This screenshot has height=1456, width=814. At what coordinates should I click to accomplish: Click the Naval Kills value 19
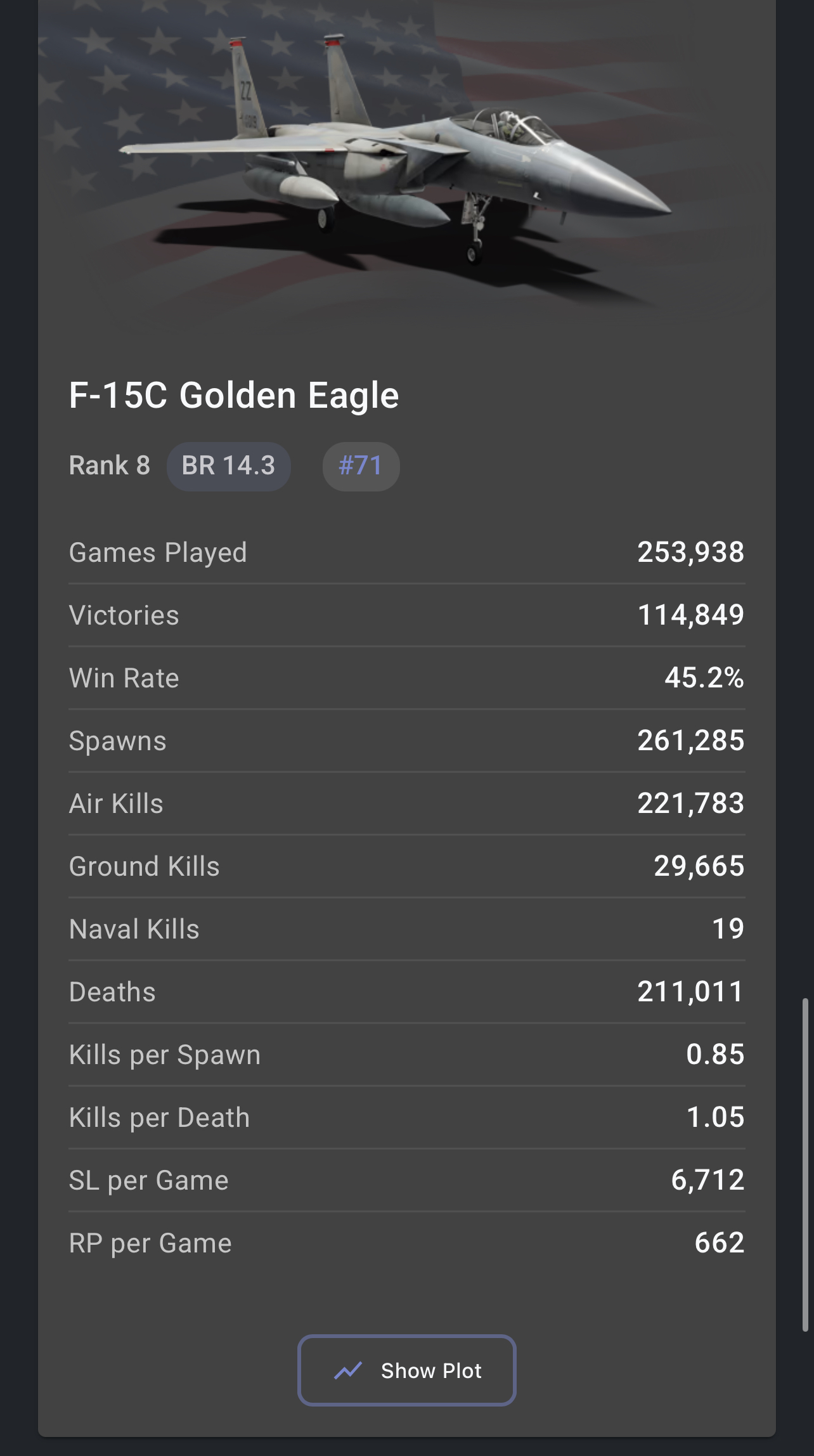728,929
